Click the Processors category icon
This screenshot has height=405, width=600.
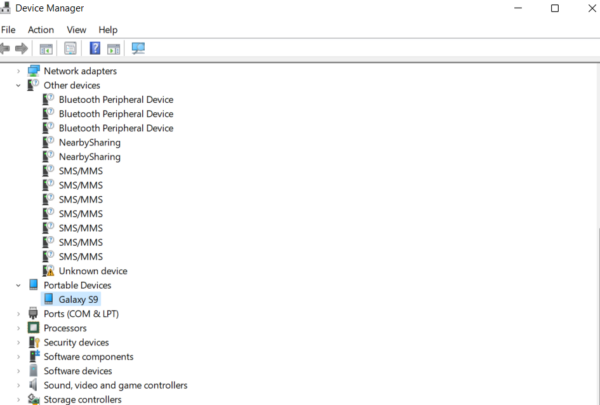(x=34, y=328)
